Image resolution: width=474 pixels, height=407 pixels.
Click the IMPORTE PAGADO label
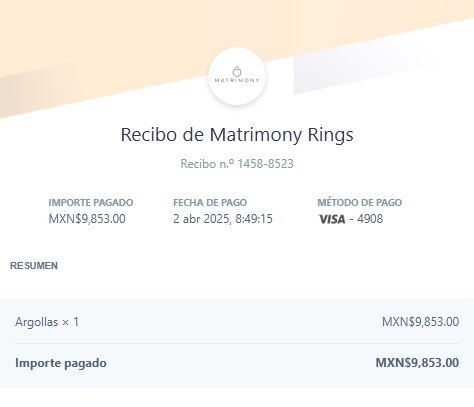91,202
